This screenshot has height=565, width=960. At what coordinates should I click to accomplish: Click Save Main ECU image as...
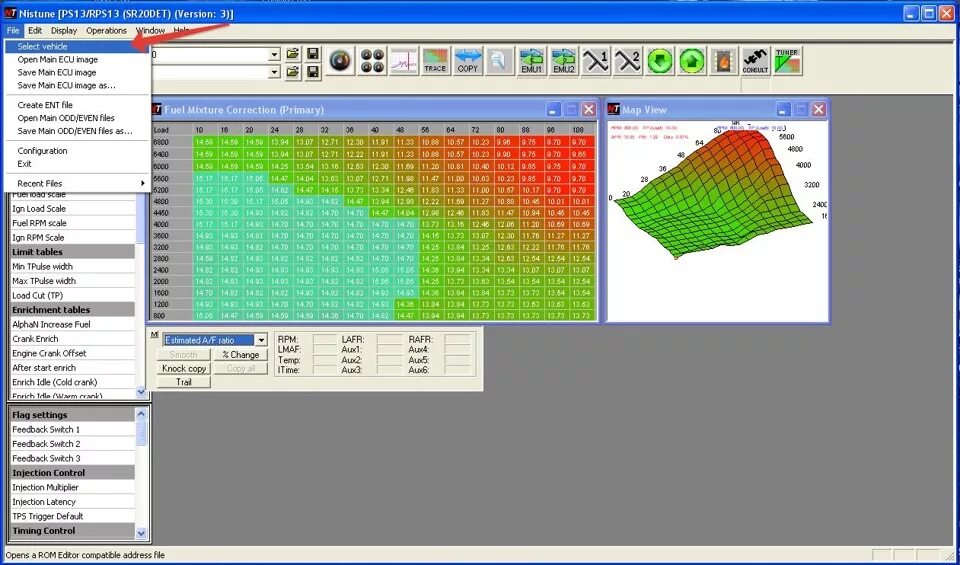(78, 85)
